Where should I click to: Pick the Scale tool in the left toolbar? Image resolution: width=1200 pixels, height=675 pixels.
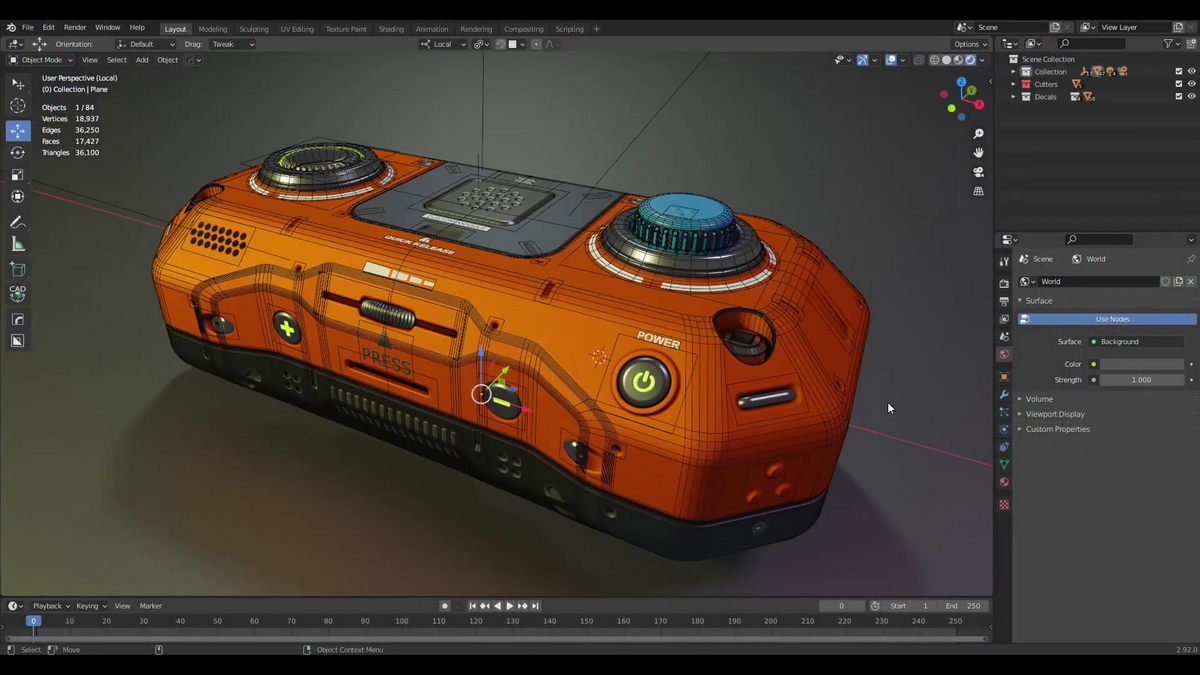click(18, 175)
